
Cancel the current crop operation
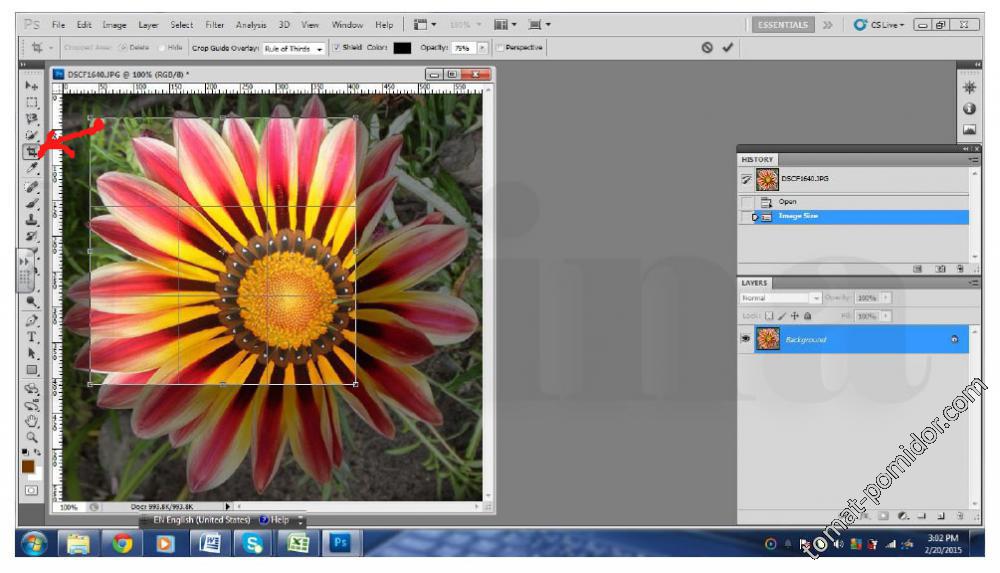coord(707,47)
